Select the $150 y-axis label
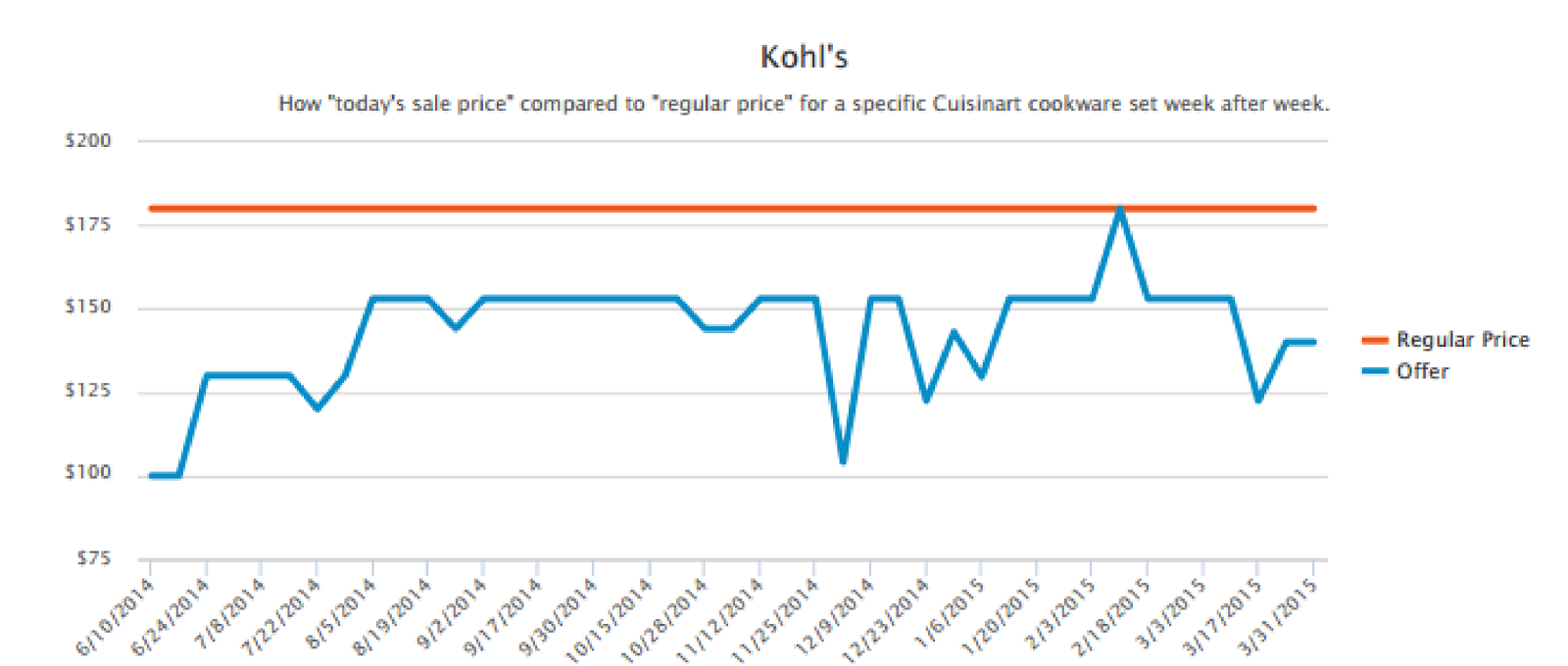 [88, 308]
